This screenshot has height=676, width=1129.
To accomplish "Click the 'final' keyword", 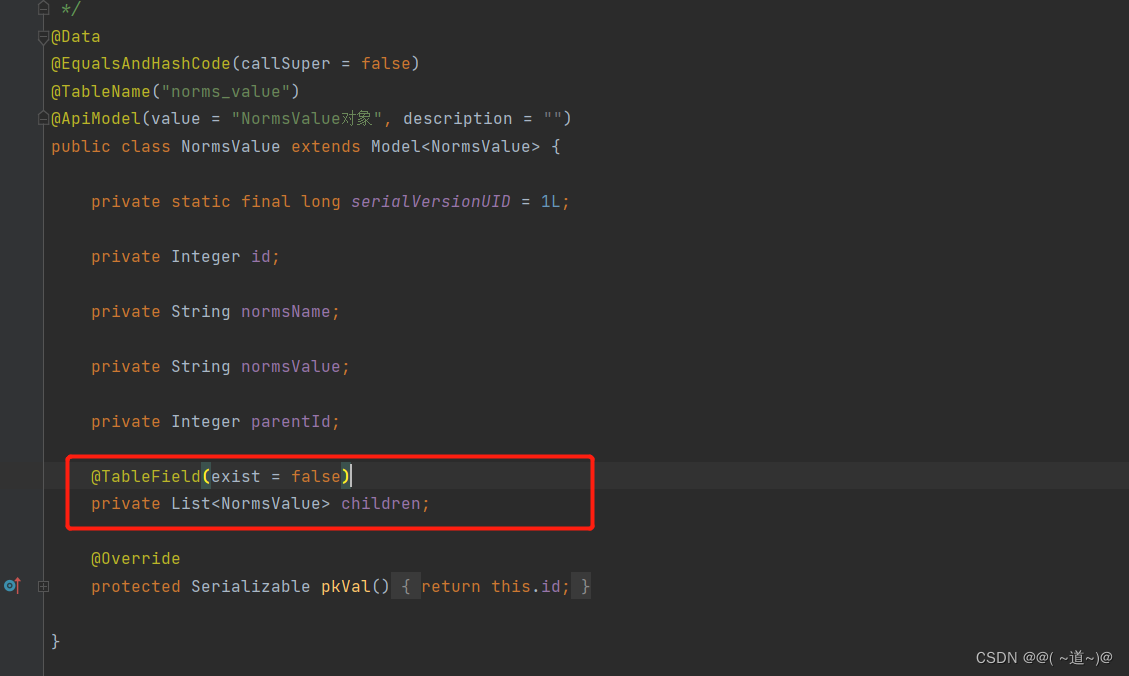I will coord(265,202).
